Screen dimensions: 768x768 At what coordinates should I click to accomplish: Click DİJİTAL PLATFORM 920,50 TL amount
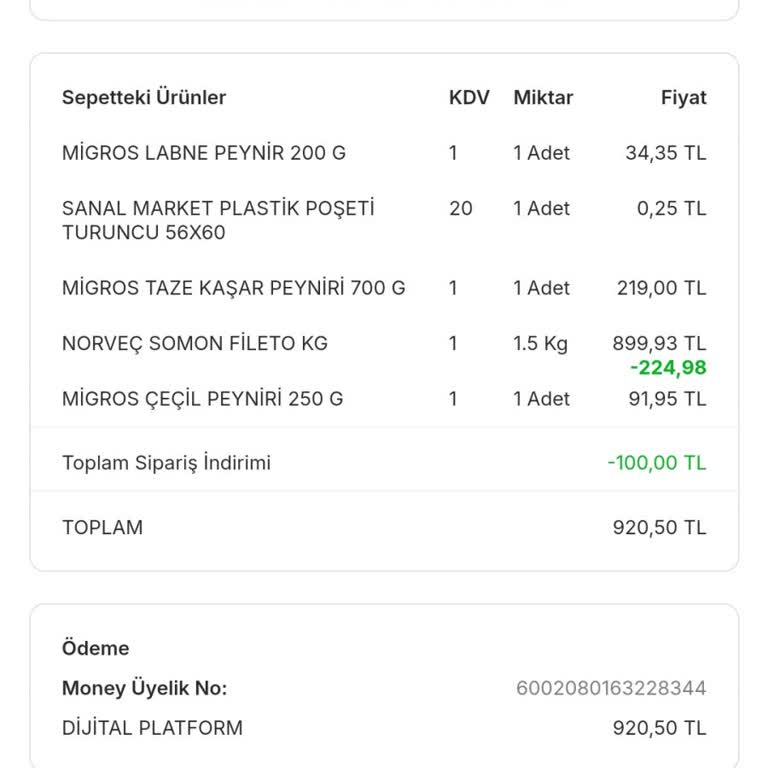[659, 728]
